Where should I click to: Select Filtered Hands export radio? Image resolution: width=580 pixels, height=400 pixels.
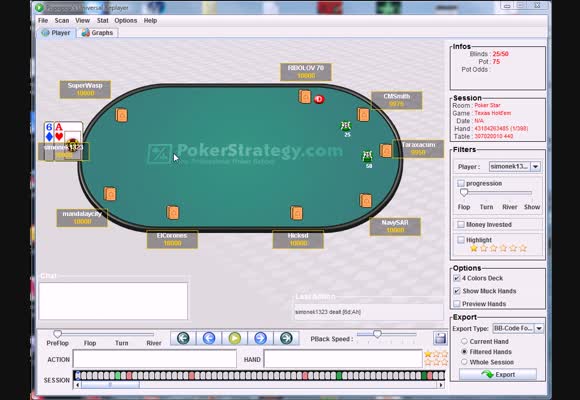[x=464, y=352]
